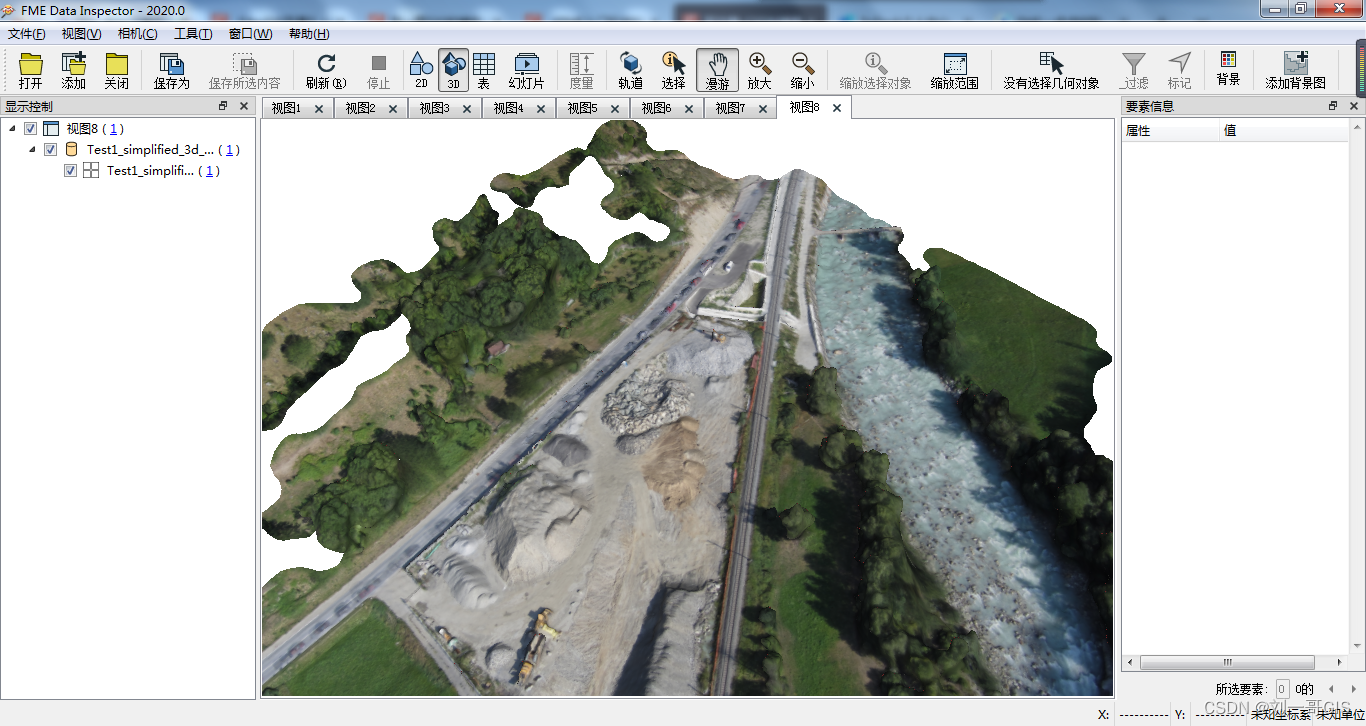Image resolution: width=1366 pixels, height=726 pixels.
Task: Open the 文件(F) menu
Action: tap(27, 34)
